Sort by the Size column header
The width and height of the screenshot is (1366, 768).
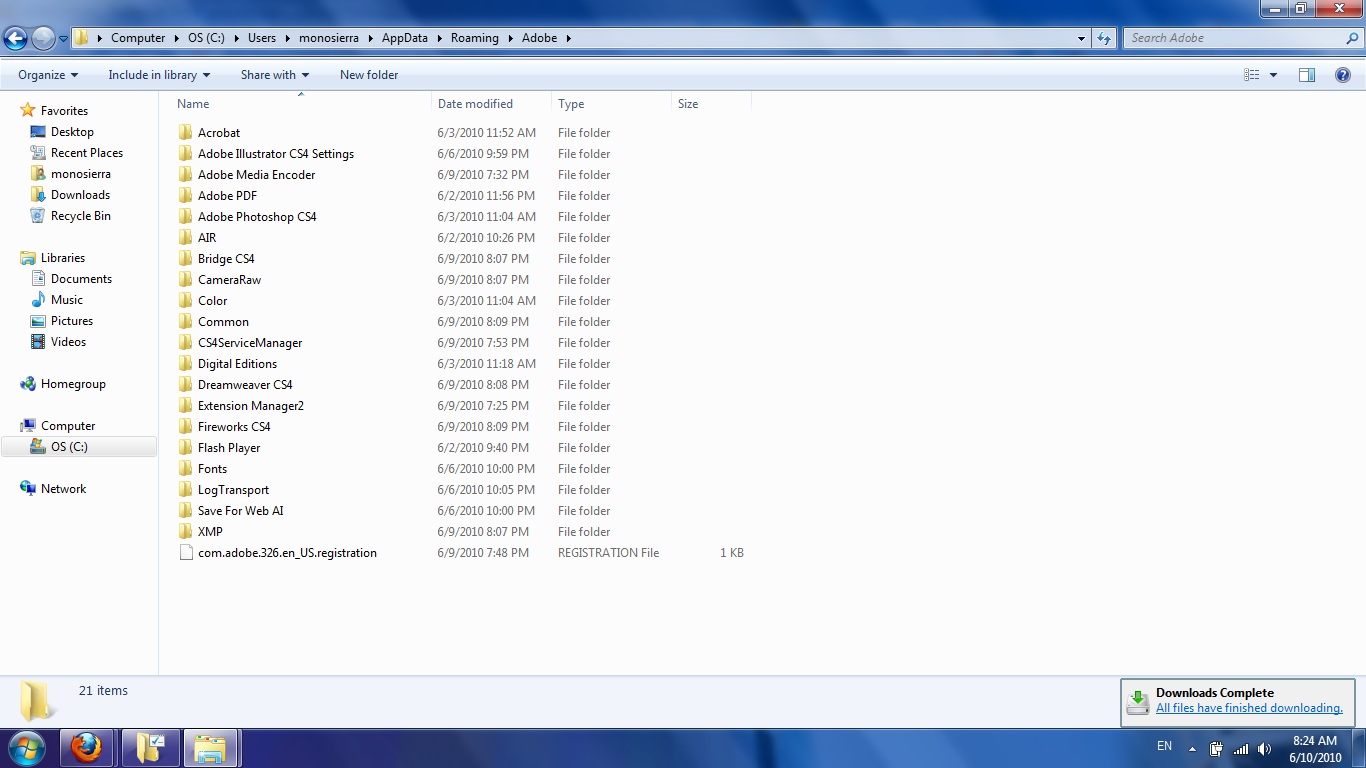(711, 104)
